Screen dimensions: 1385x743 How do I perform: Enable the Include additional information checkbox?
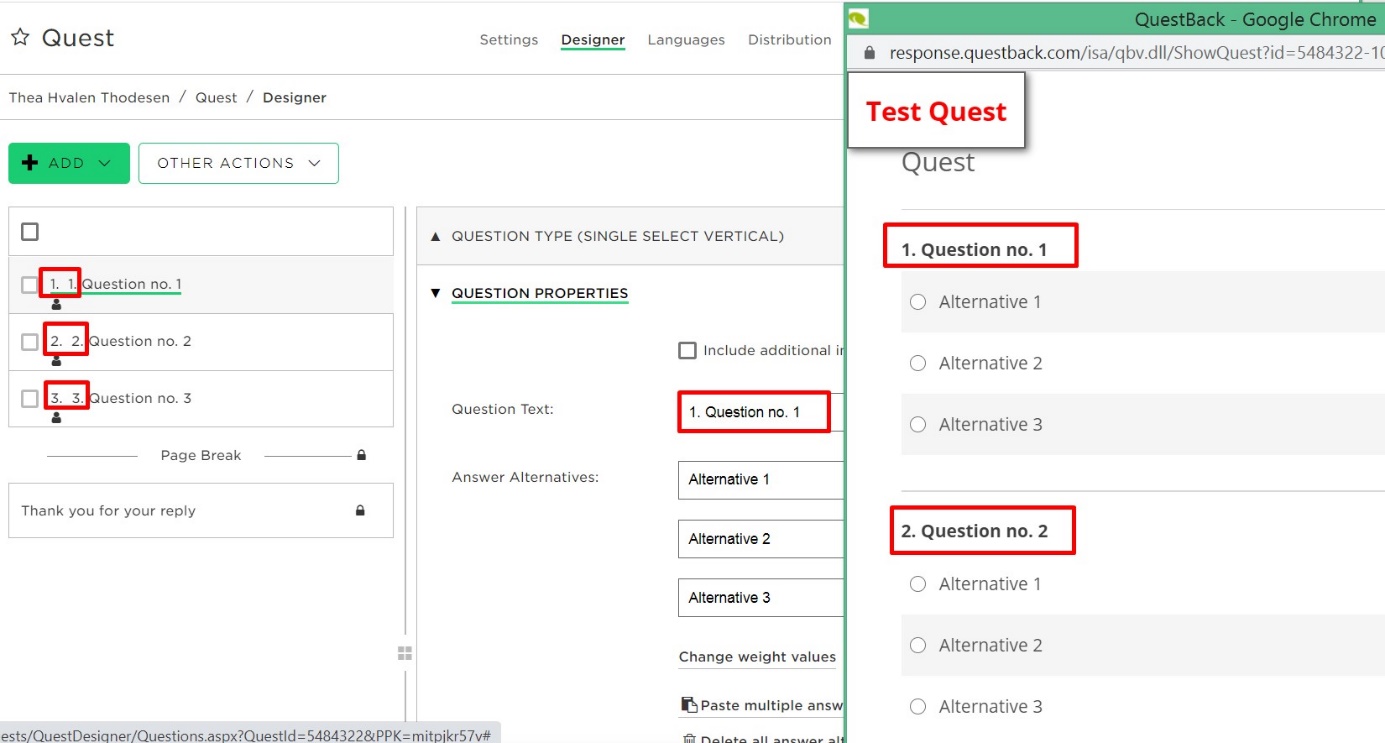click(x=687, y=350)
